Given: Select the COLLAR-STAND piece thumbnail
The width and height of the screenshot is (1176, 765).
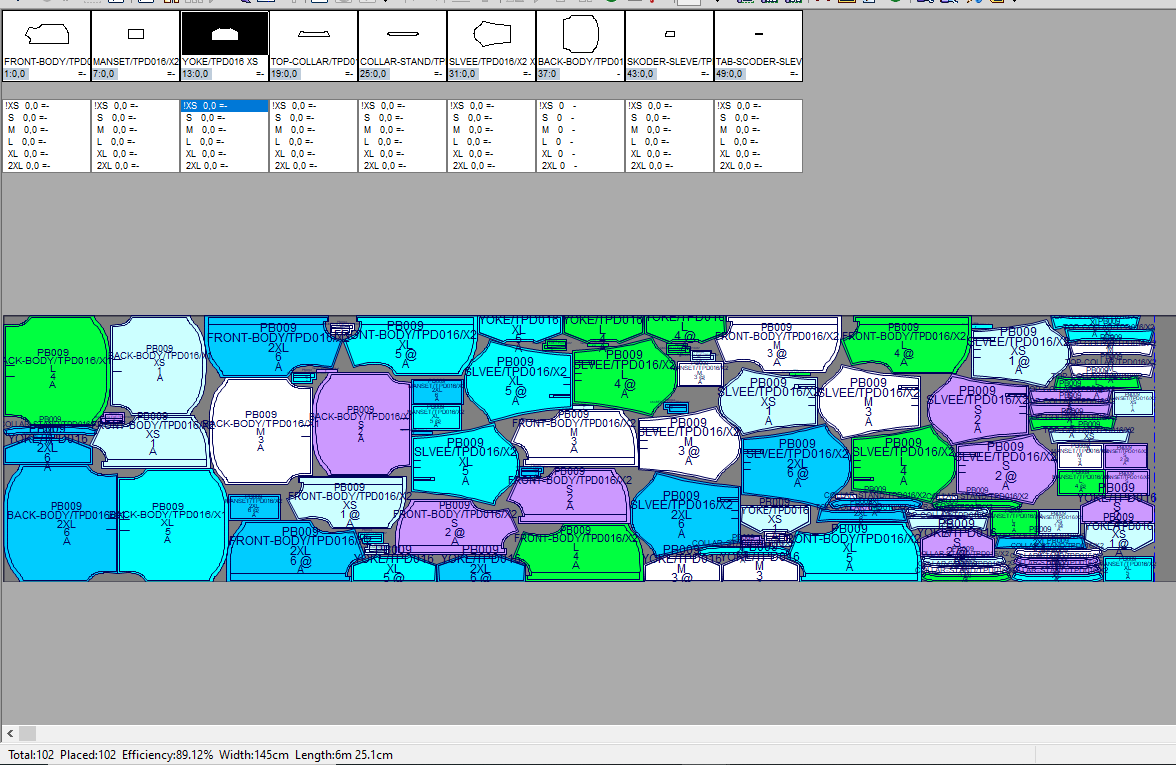Looking at the screenshot, I should (402, 36).
